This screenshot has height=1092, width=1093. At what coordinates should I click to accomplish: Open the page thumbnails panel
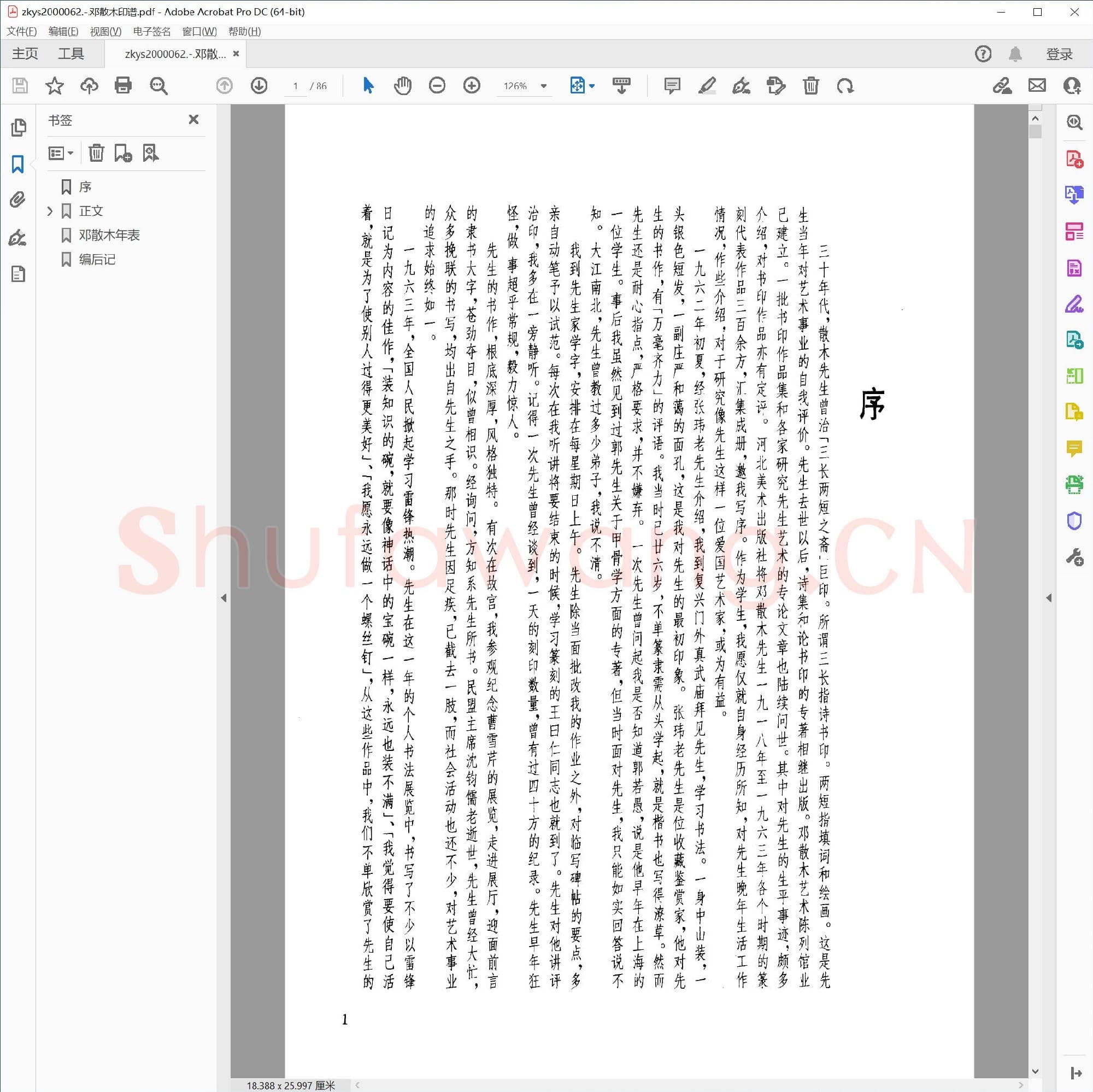(x=18, y=128)
